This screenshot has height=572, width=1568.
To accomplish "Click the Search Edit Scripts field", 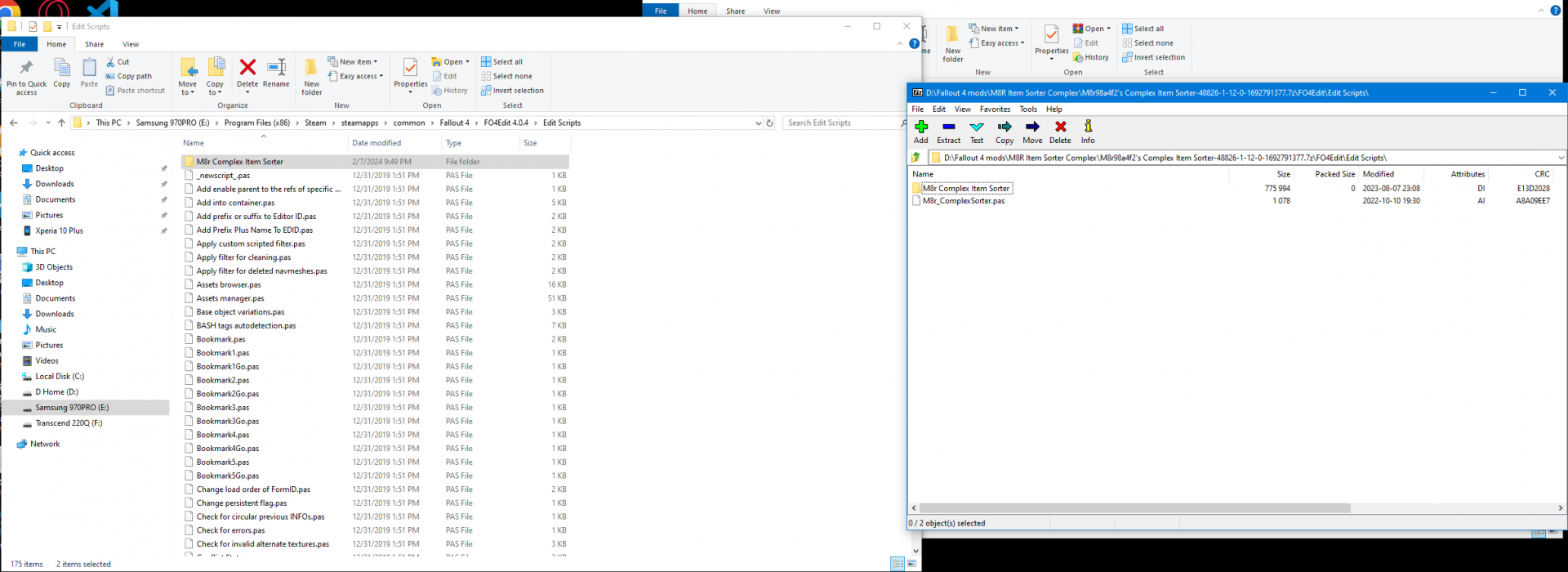I will click(x=840, y=123).
